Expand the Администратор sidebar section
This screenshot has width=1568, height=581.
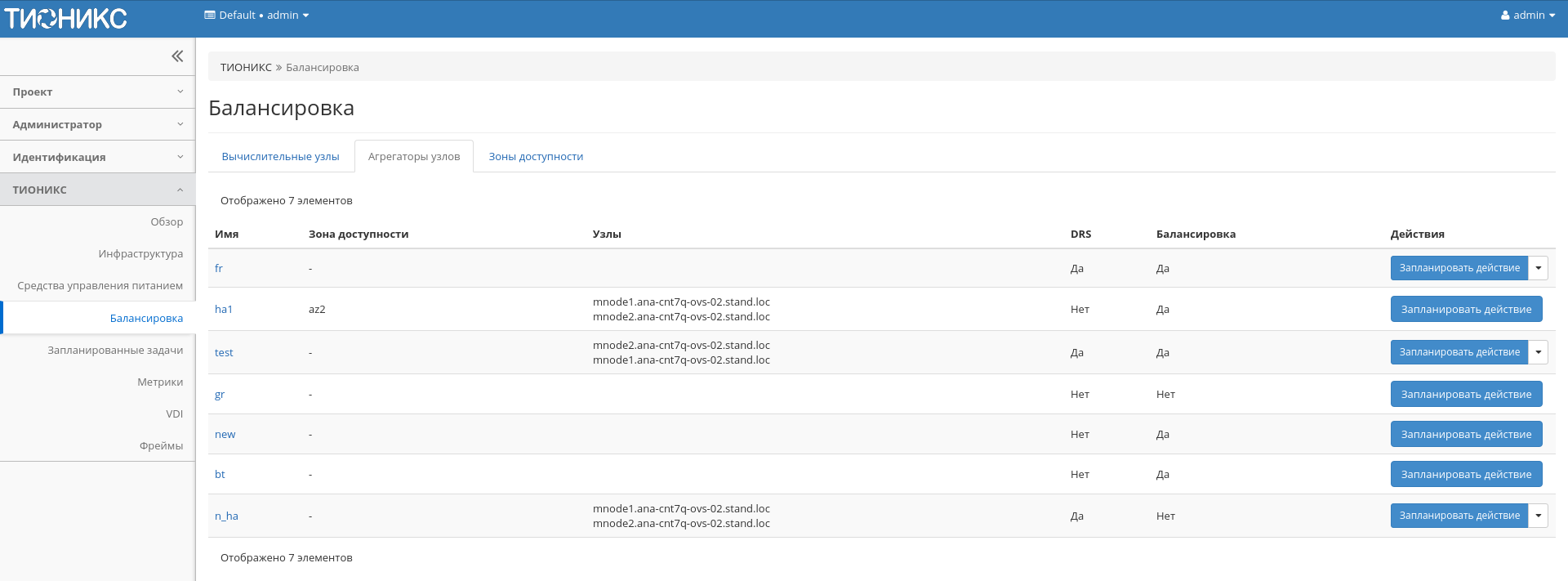click(97, 125)
